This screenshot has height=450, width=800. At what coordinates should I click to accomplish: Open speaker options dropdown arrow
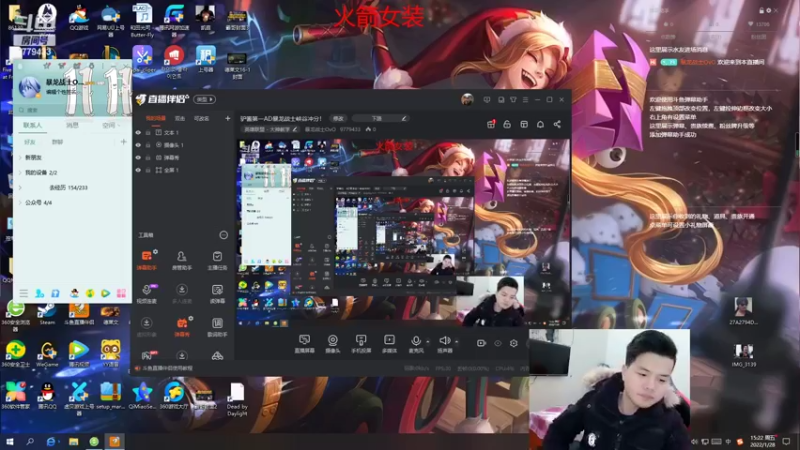pos(457,341)
